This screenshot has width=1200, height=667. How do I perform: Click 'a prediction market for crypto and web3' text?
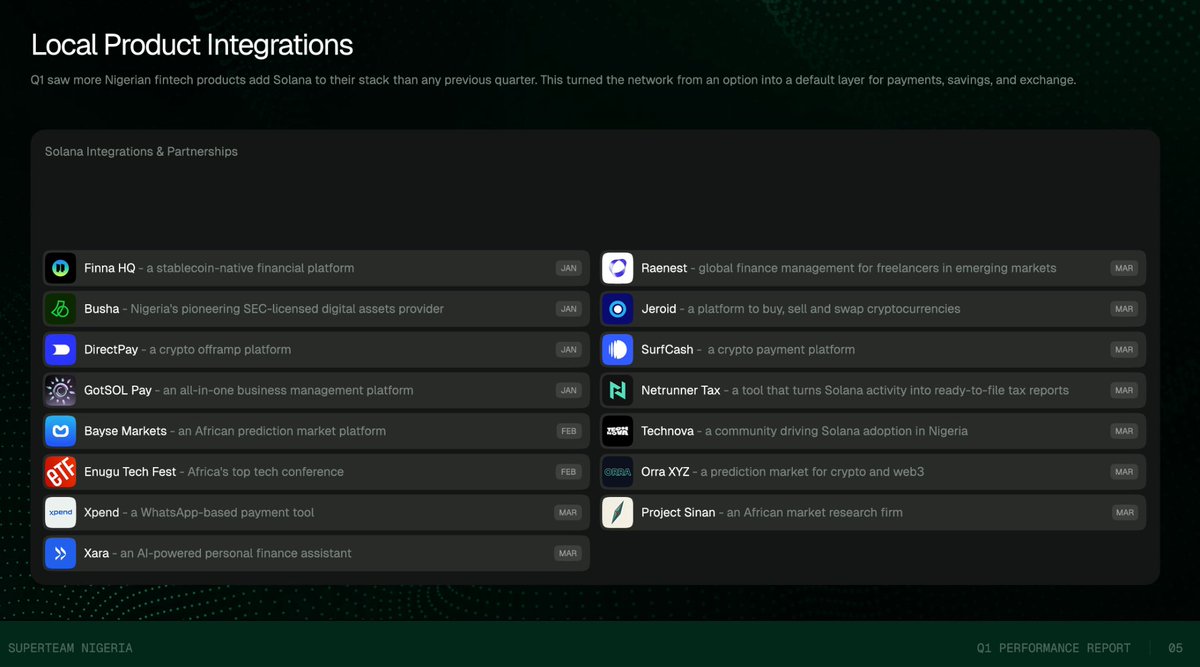coord(812,472)
